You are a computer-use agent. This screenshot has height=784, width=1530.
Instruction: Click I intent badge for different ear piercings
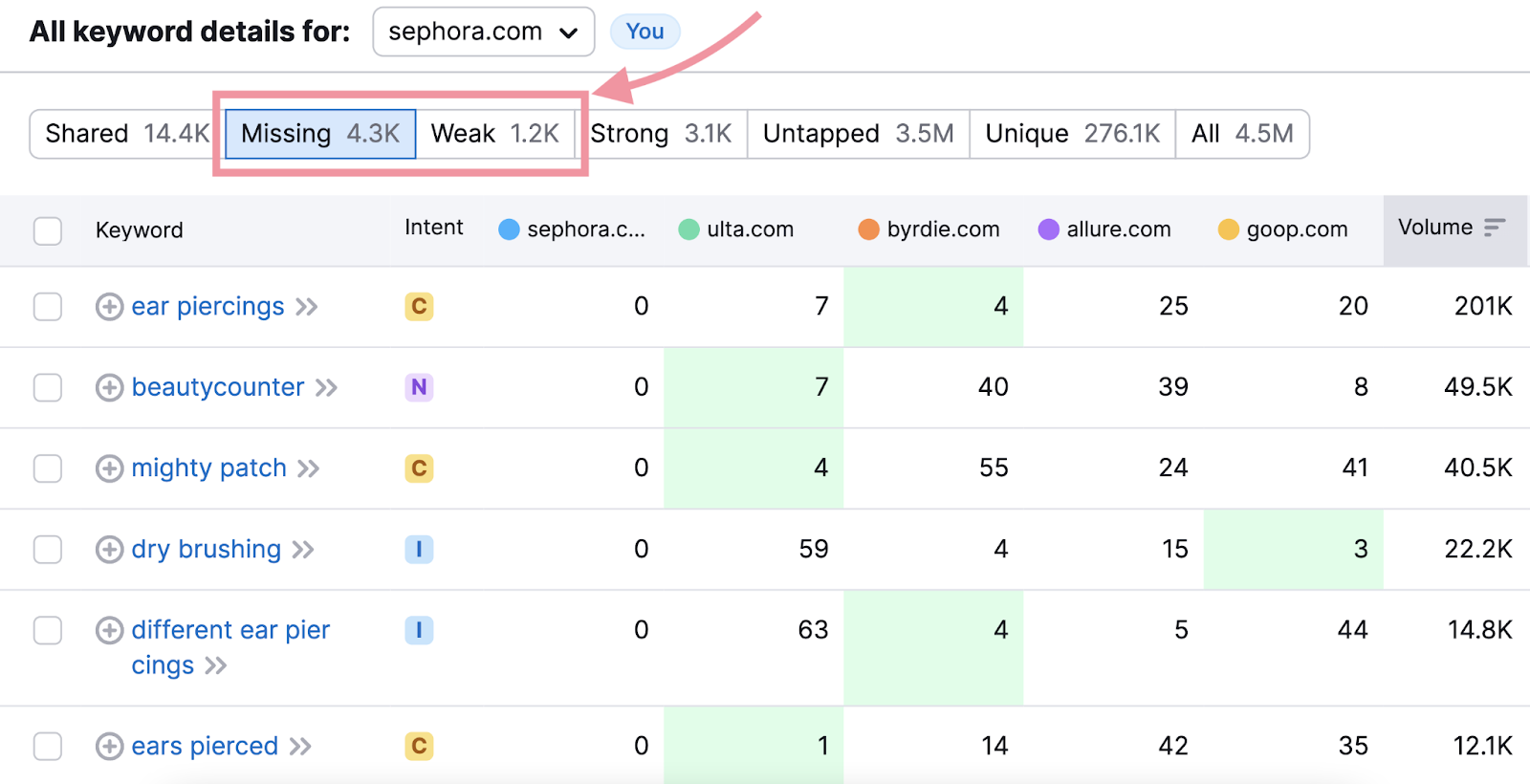[x=419, y=630]
